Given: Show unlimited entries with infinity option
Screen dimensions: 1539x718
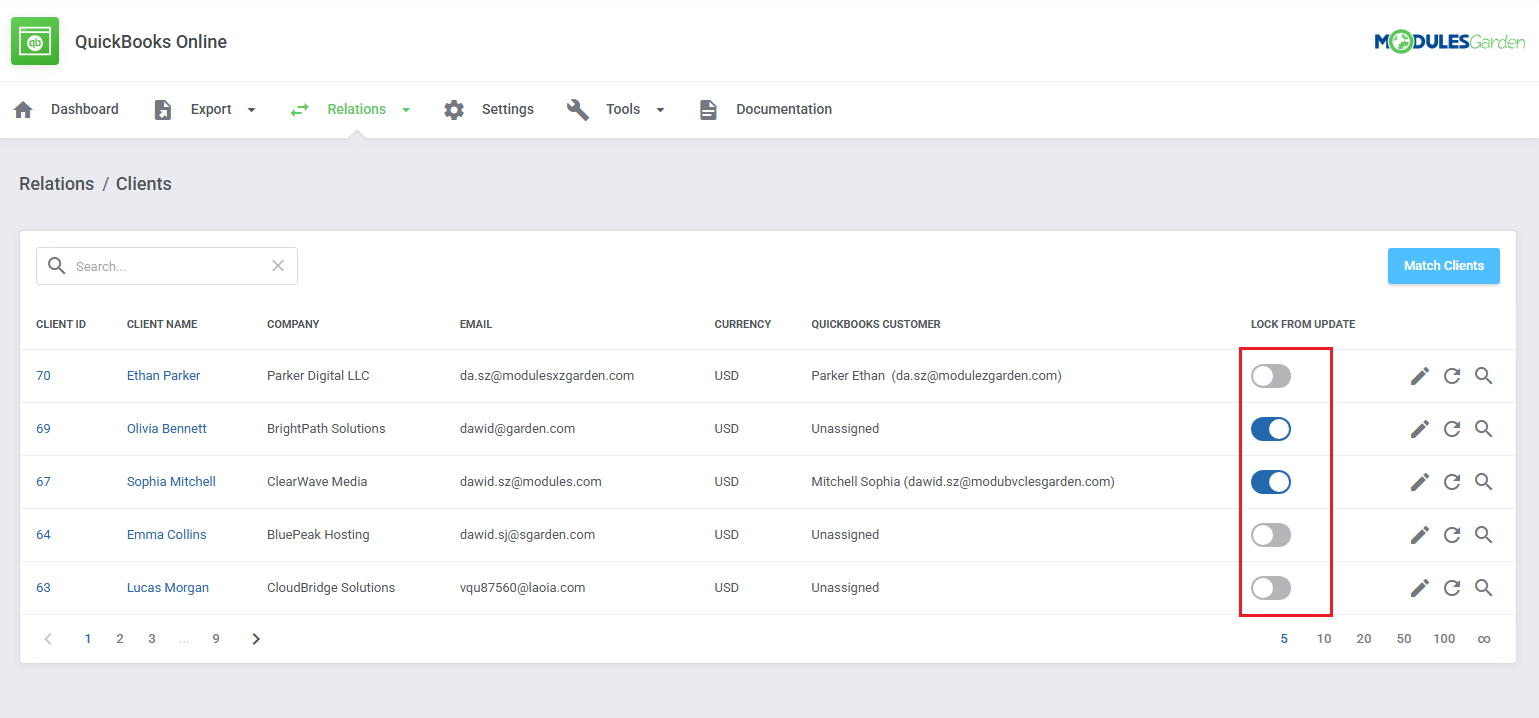Looking at the screenshot, I should point(1484,639).
